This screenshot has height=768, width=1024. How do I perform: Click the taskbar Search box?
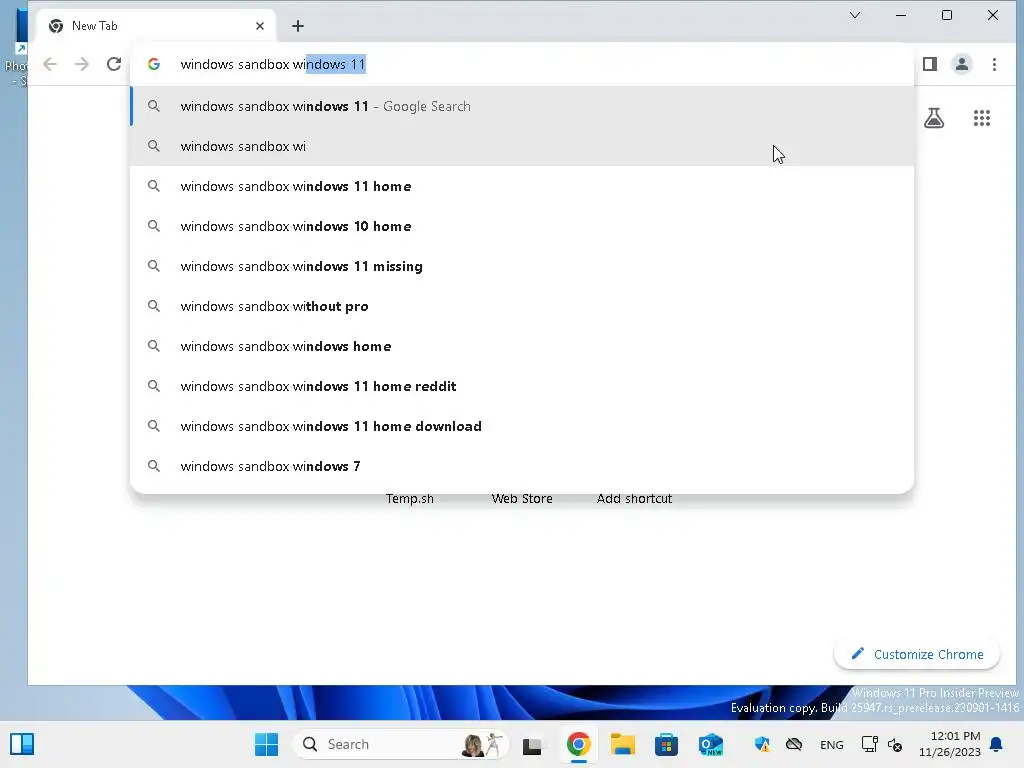tap(400, 744)
